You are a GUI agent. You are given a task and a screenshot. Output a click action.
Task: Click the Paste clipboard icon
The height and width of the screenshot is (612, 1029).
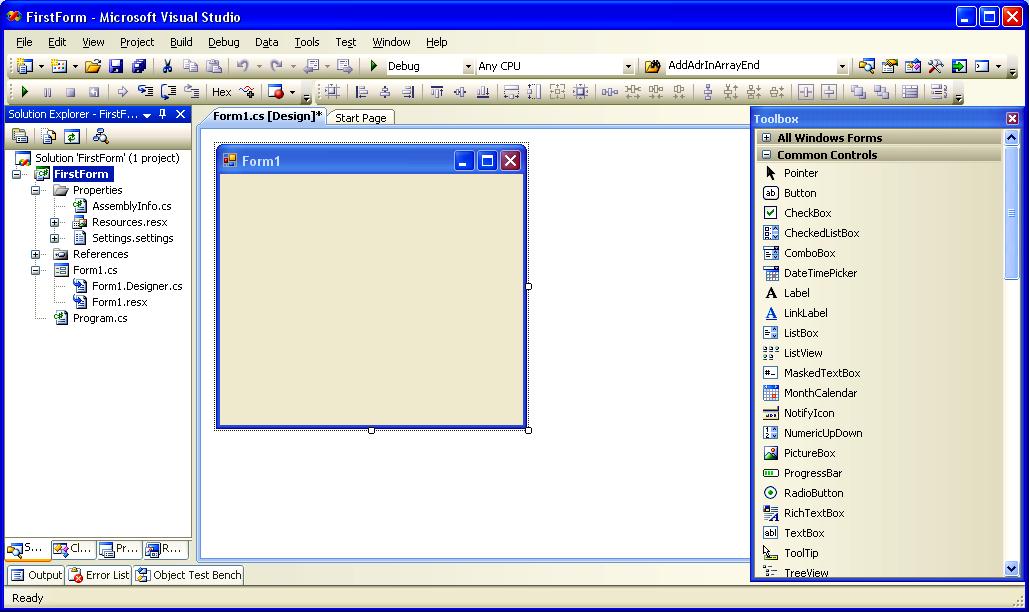point(214,66)
